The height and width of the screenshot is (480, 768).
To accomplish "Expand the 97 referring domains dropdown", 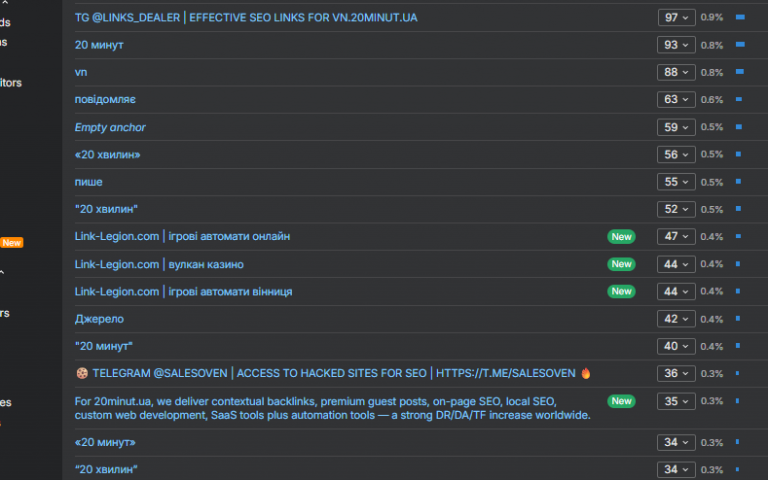I will tap(676, 18).
